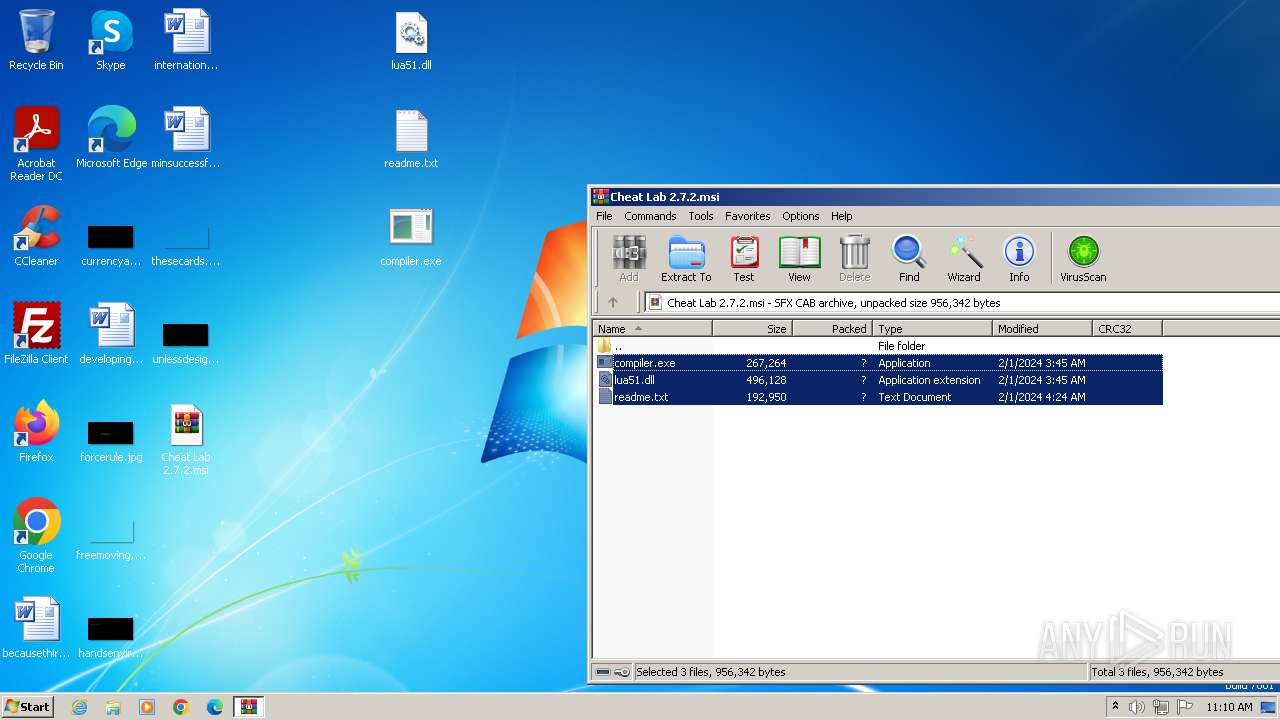Click the archive path address field
This screenshot has height=720, width=1280.
(962, 302)
